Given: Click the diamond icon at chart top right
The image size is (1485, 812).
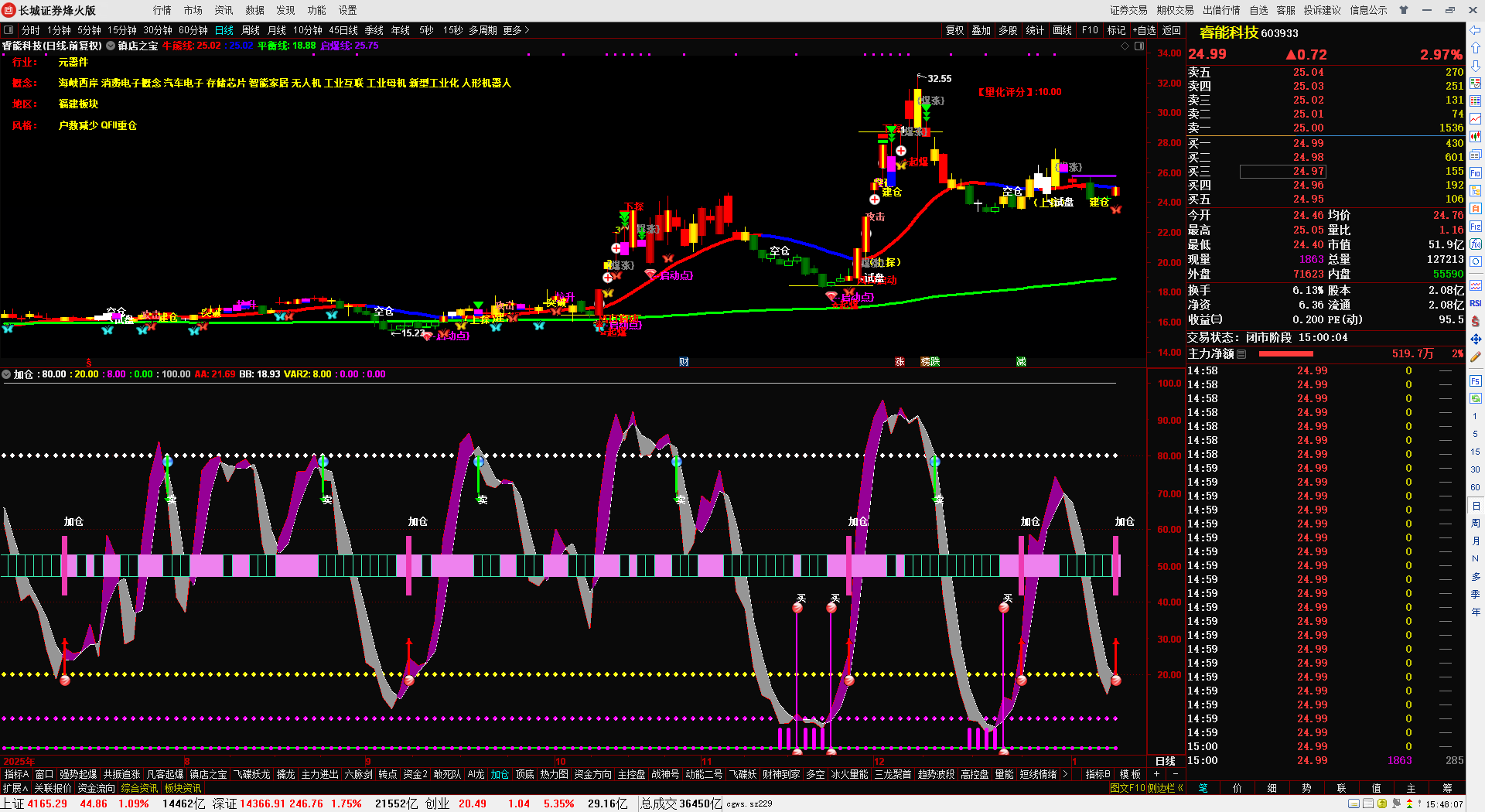Looking at the screenshot, I should tap(1125, 46).
